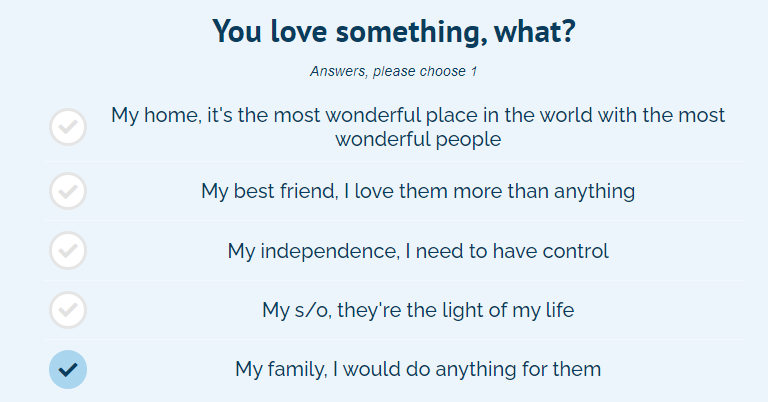This screenshot has width=768, height=402.
Task: Choose the checkmark circle for My independence
Action: (68, 250)
